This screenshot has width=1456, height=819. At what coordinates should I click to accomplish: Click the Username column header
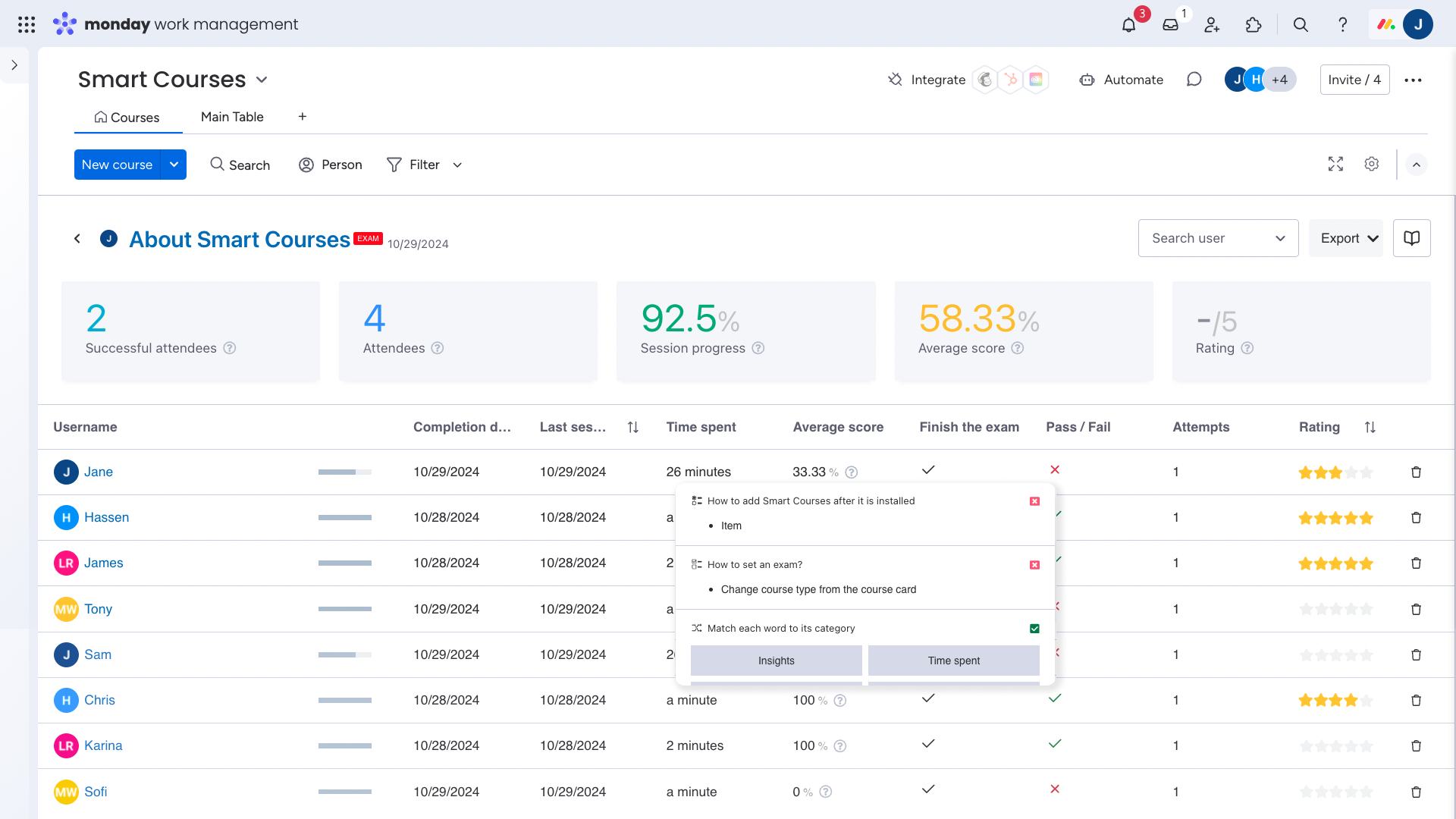coord(85,427)
